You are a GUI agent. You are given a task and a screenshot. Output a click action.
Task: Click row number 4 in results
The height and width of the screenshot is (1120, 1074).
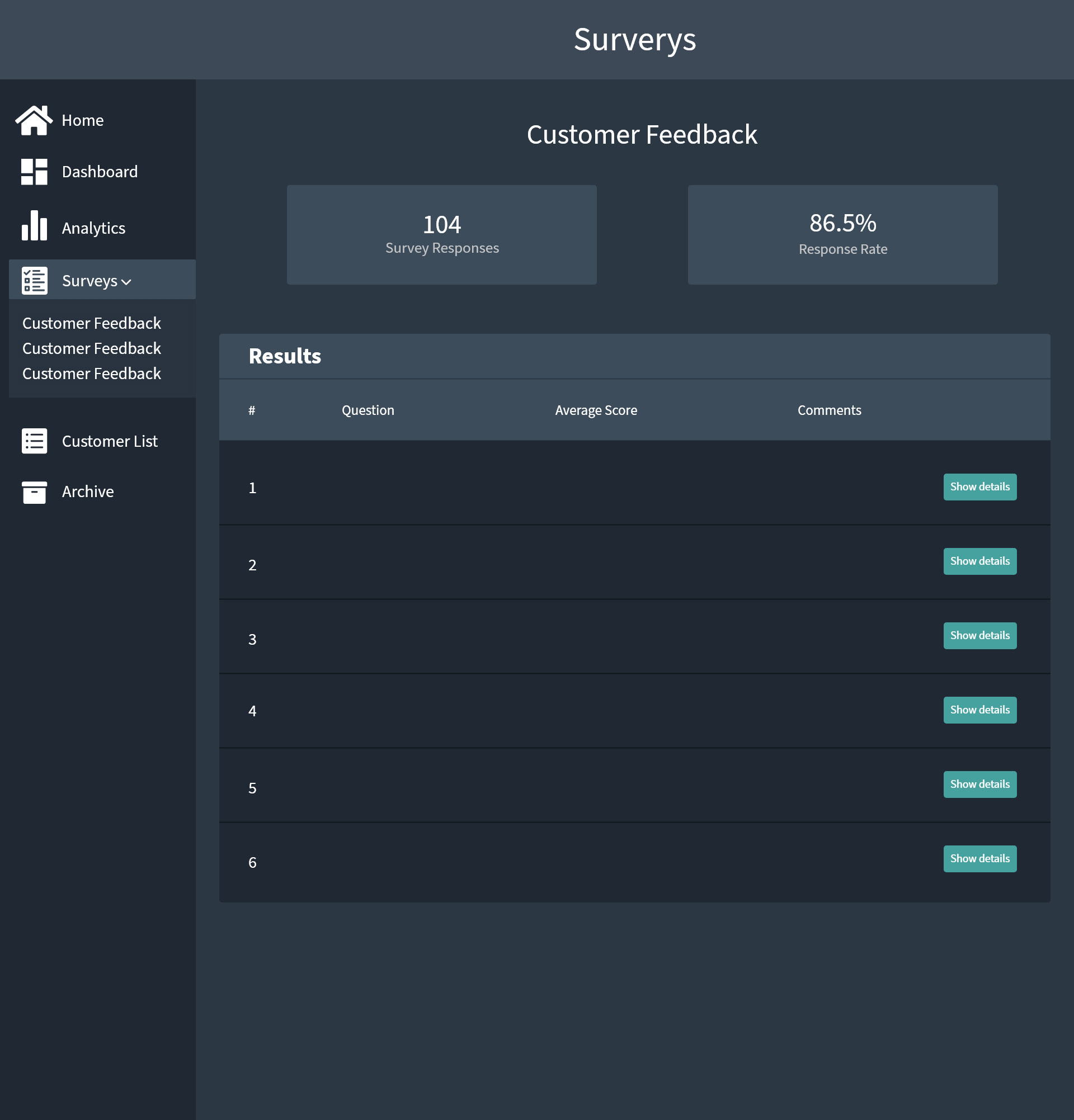[252, 711]
